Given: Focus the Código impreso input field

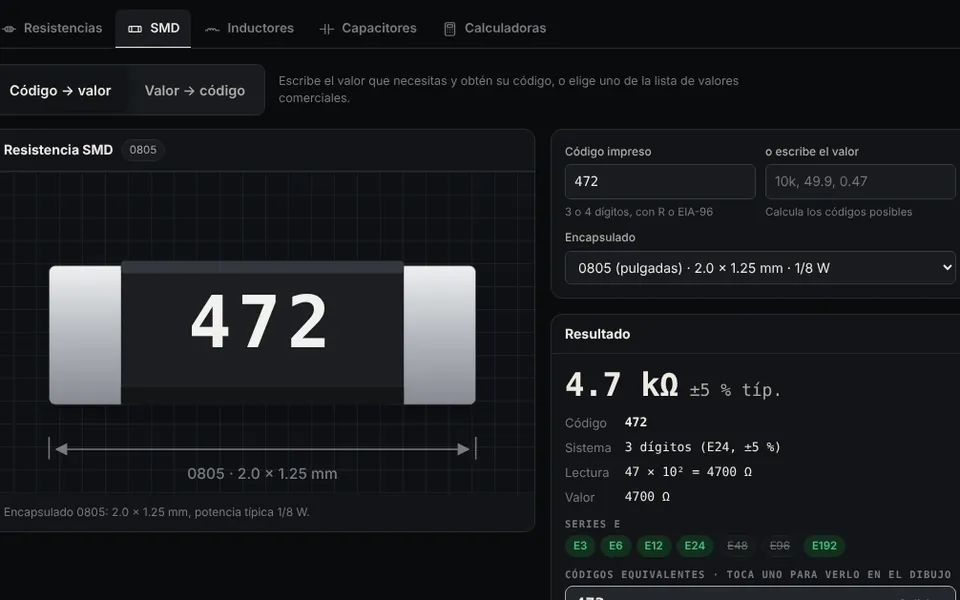Looking at the screenshot, I should click(x=660, y=181).
